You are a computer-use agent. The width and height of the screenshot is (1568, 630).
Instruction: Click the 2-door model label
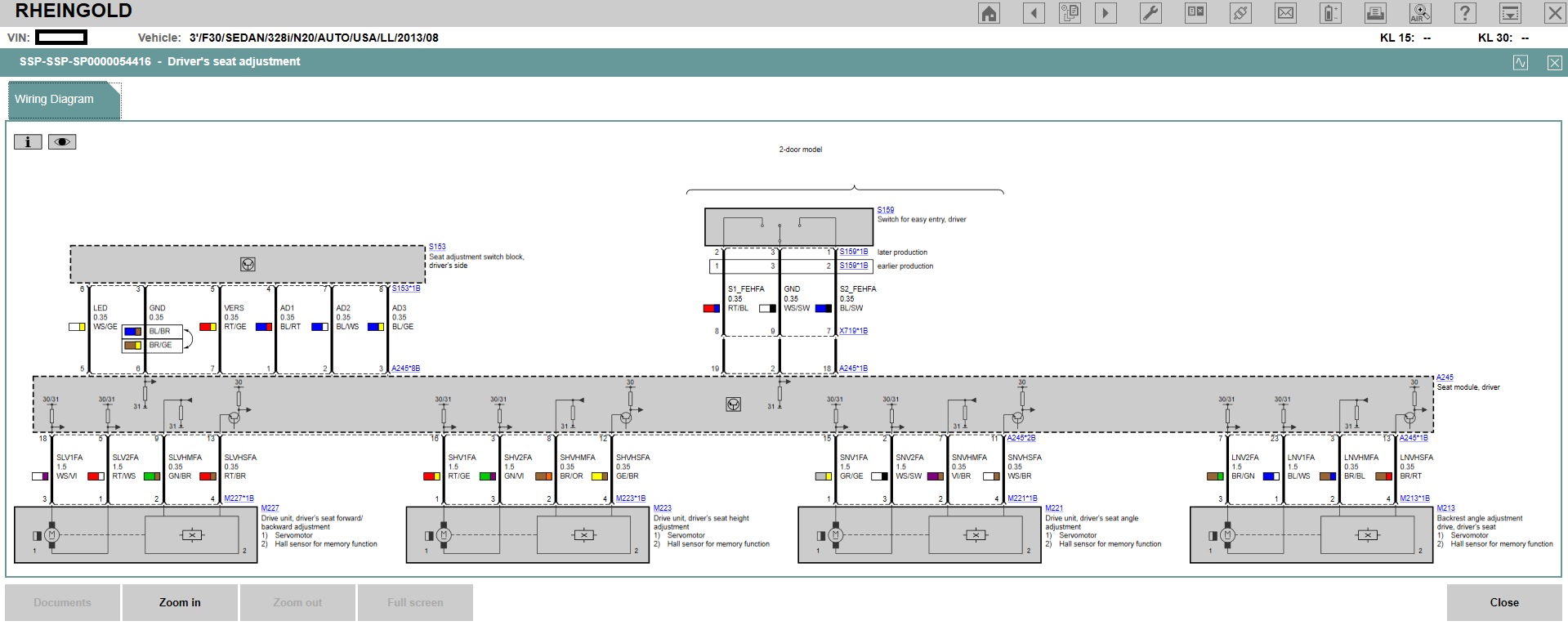tap(801, 150)
